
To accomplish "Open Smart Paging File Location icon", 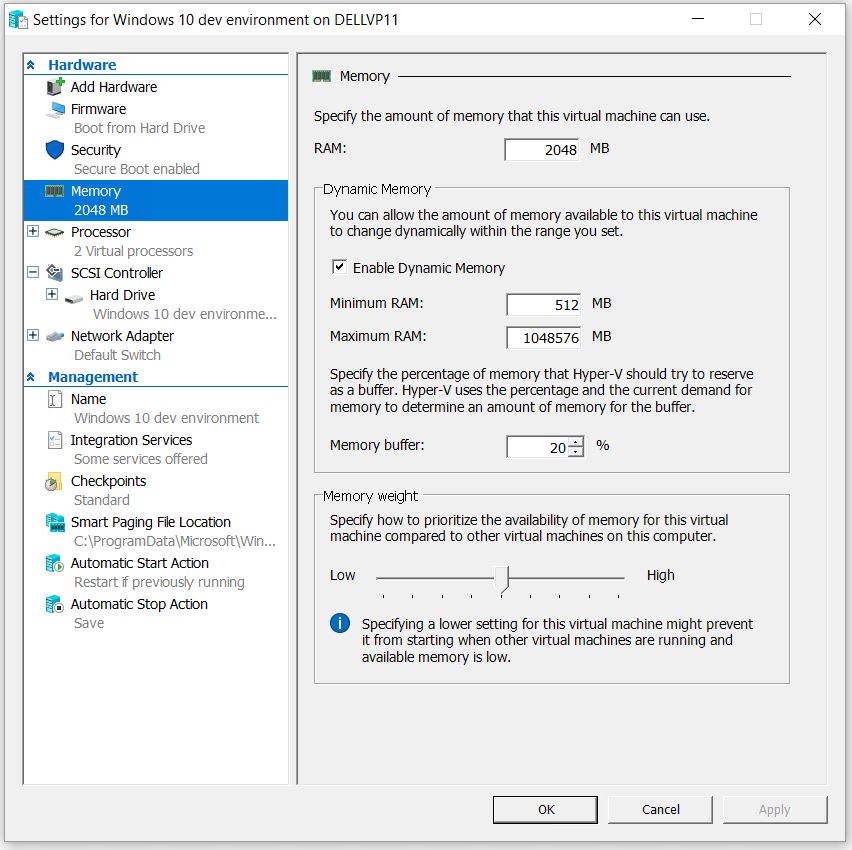I will [x=54, y=523].
